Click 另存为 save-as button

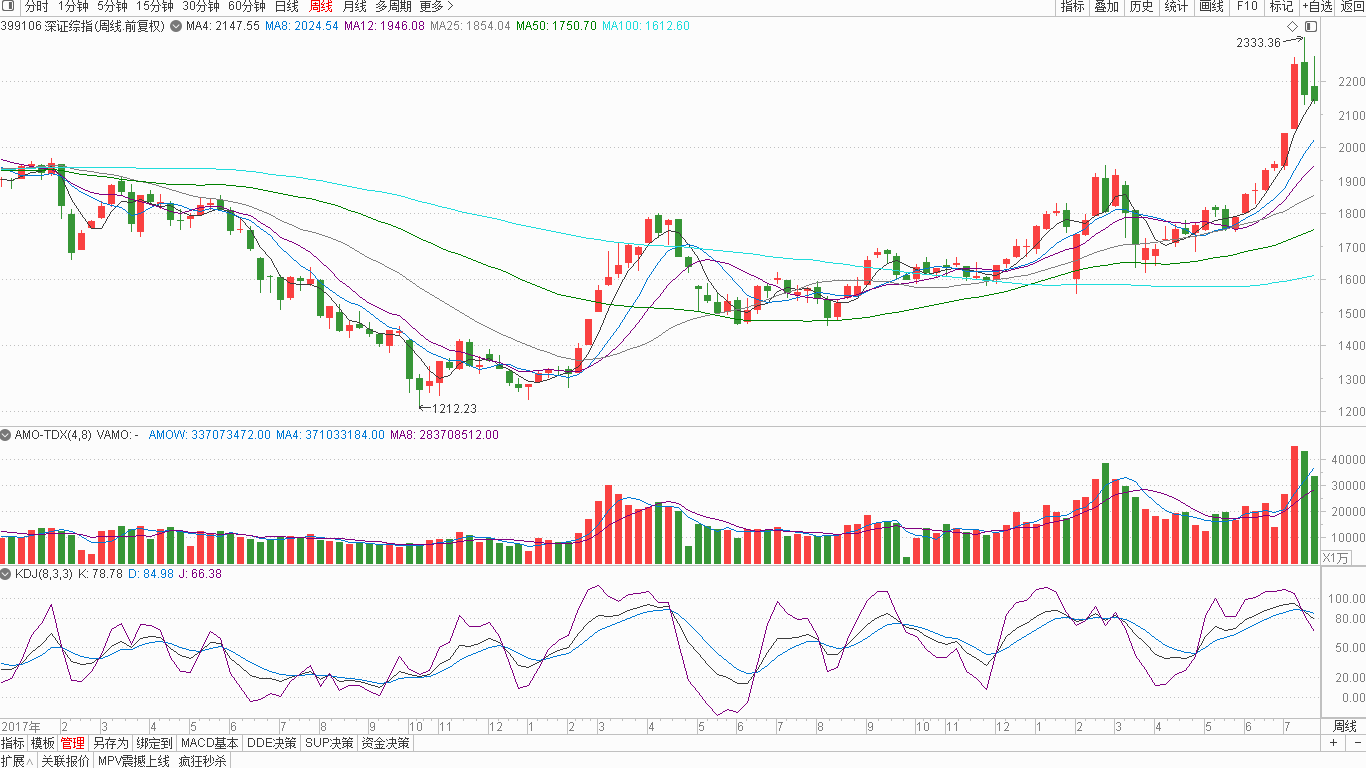[x=110, y=743]
